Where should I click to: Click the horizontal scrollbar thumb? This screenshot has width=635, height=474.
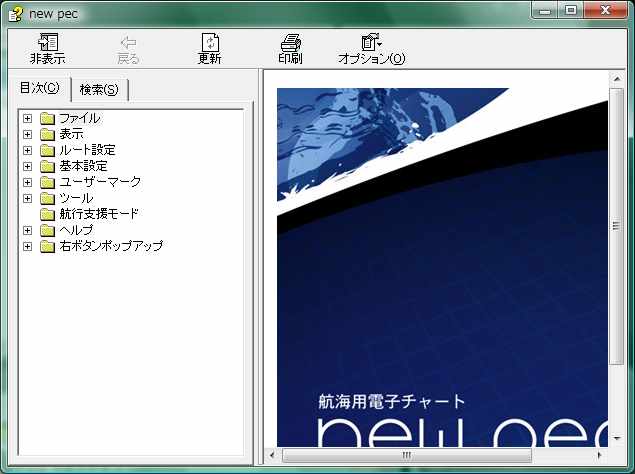407,455
